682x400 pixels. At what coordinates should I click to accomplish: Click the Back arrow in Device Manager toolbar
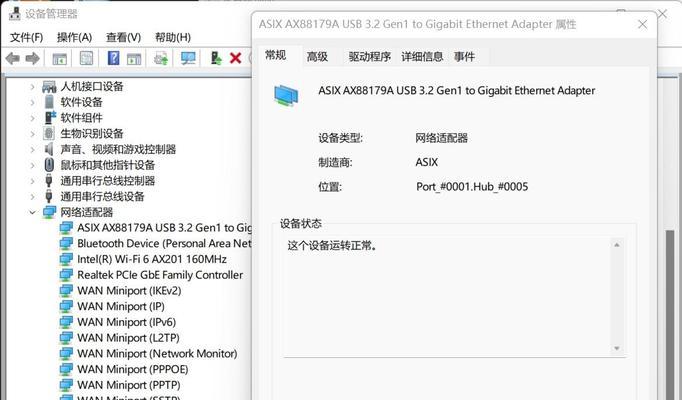[x=13, y=58]
